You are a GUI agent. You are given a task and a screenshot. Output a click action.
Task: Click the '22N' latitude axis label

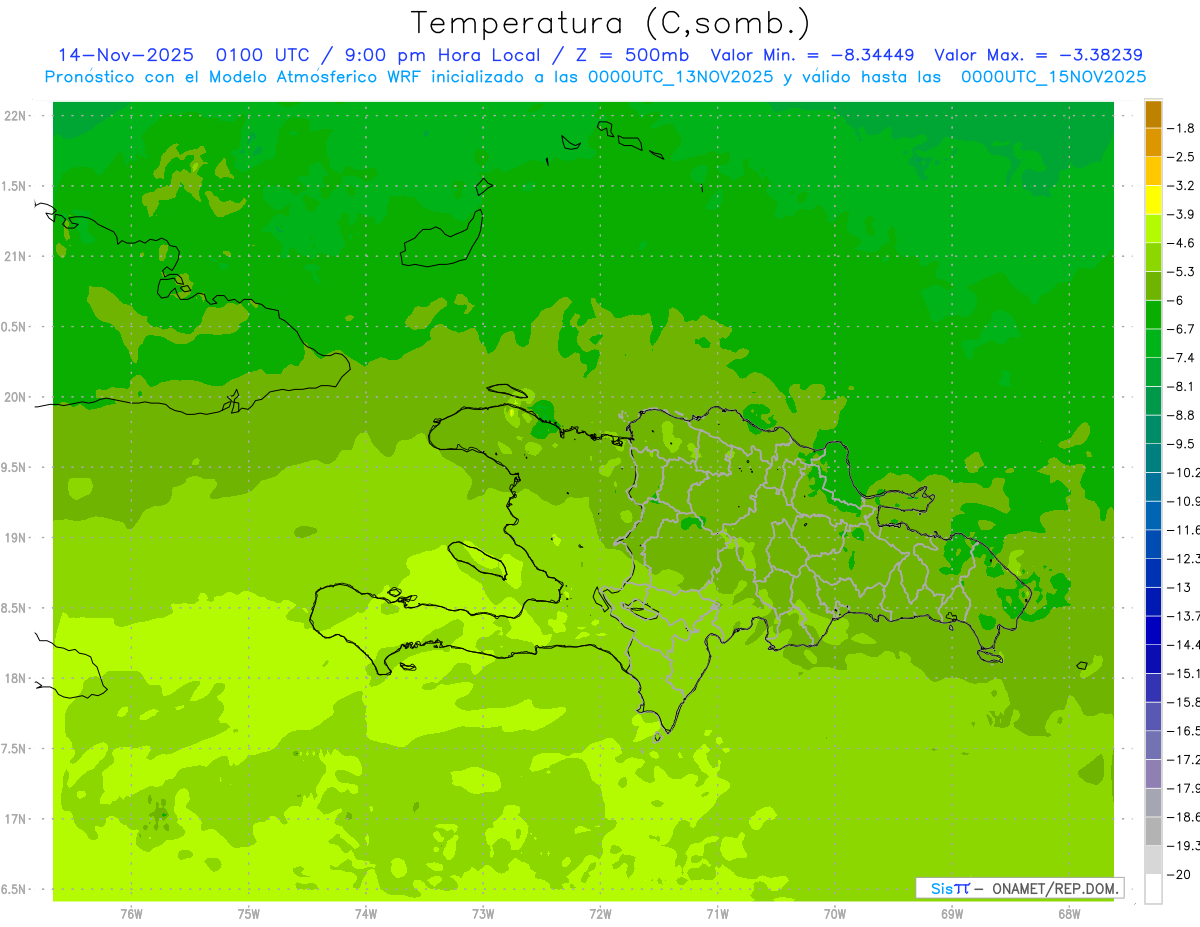tap(16, 116)
